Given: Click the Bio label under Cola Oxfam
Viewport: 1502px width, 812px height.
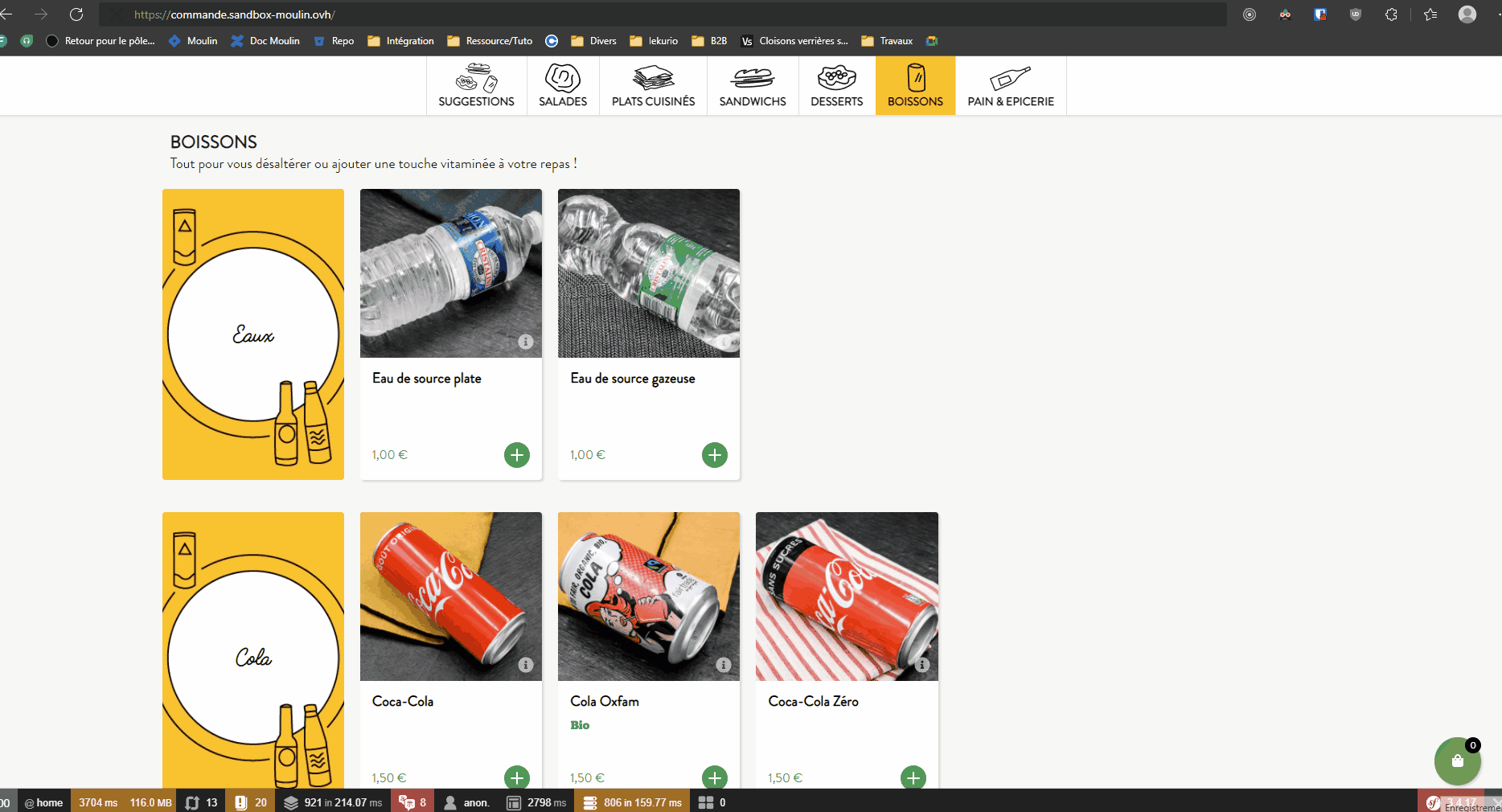Looking at the screenshot, I should pos(580,725).
